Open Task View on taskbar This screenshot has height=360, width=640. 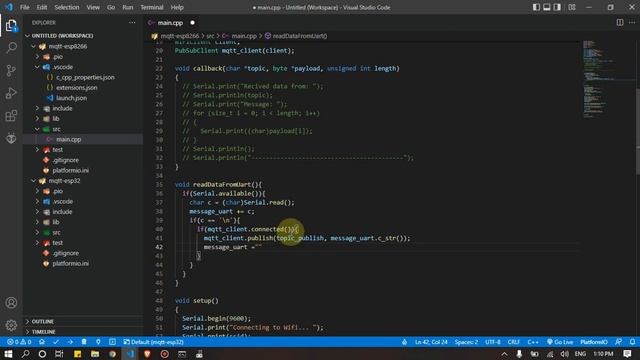click(x=59, y=353)
